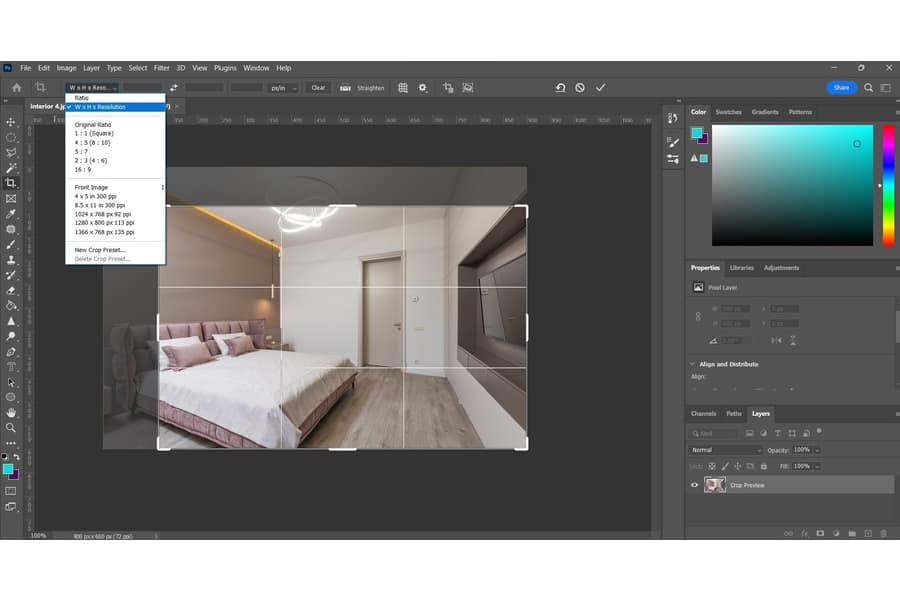Select the Paint Bucket tool
This screenshot has height=600, width=900.
click(x=11, y=305)
